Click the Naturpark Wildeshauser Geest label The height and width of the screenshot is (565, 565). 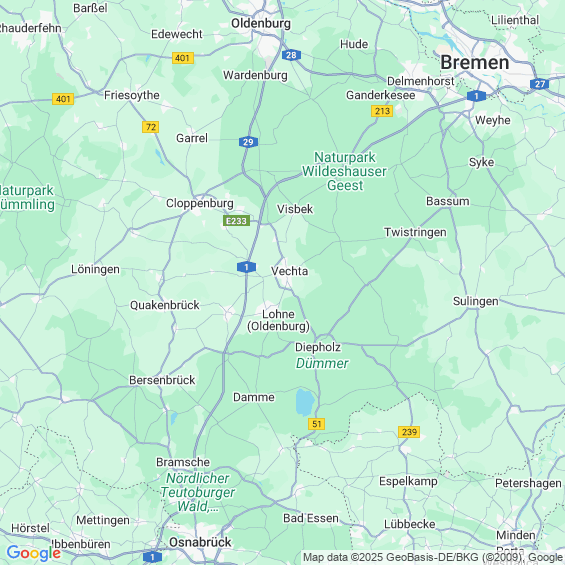point(344,171)
